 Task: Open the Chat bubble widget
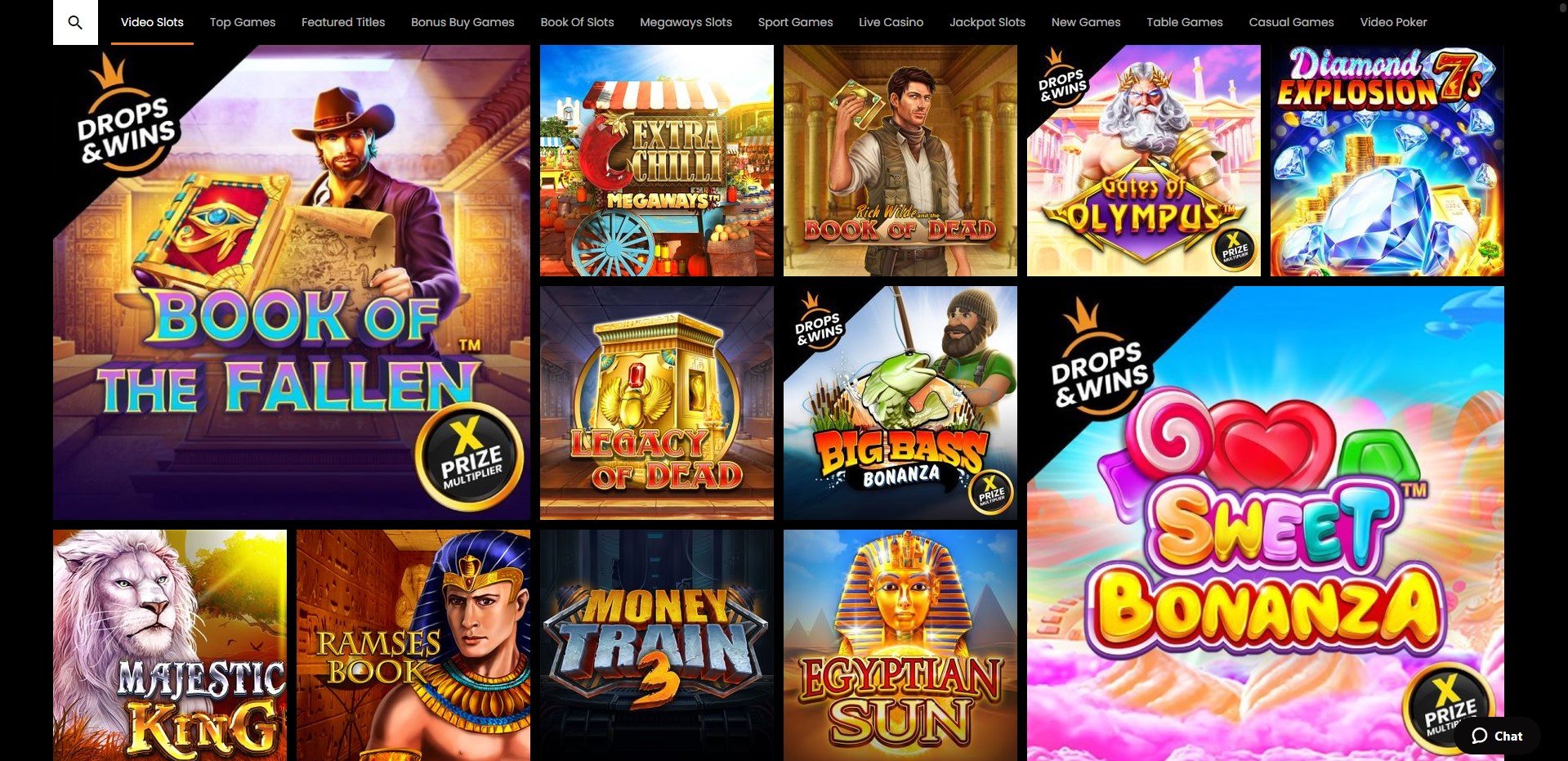point(1497,736)
